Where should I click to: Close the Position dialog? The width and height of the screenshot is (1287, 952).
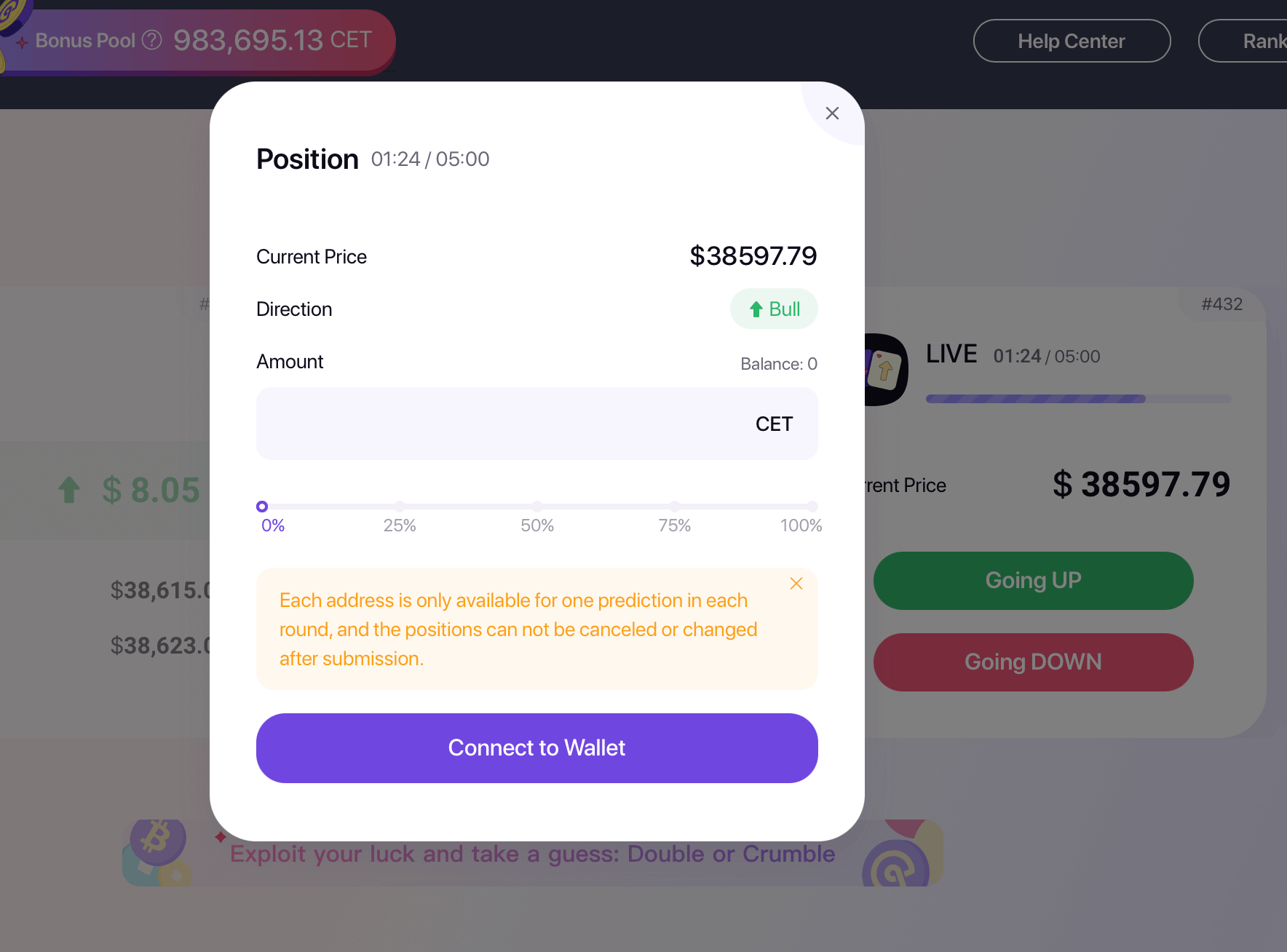[x=832, y=113]
